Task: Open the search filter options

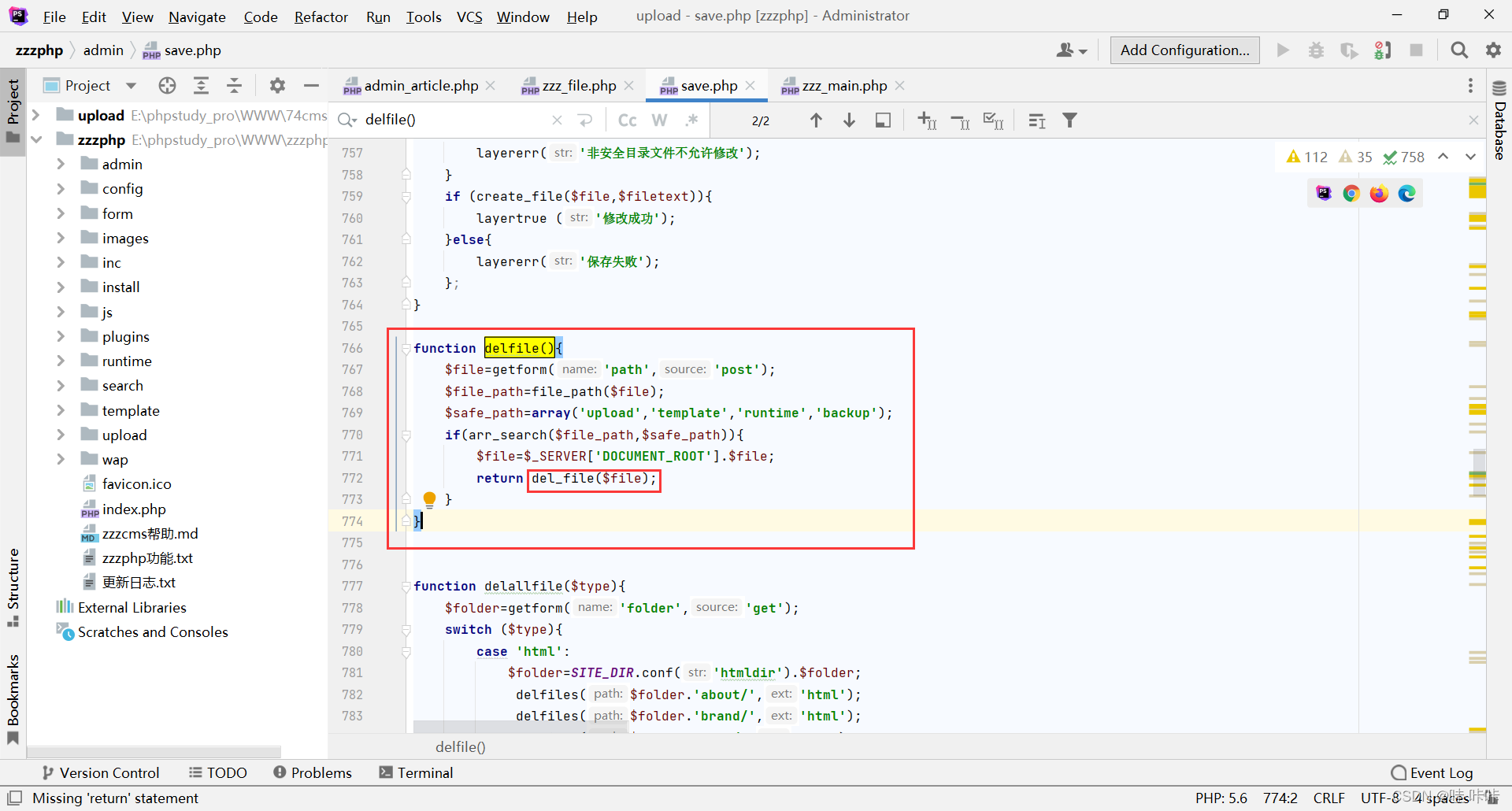Action: [1069, 120]
